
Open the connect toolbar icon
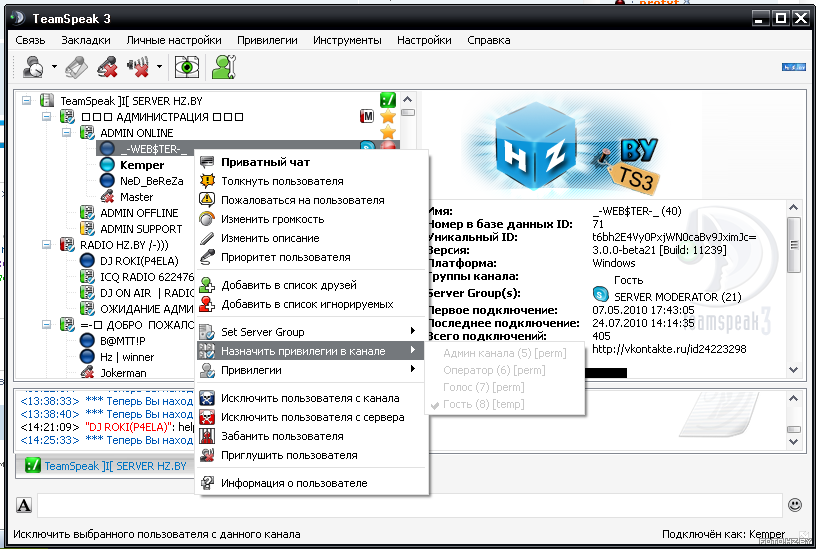tap(33, 67)
